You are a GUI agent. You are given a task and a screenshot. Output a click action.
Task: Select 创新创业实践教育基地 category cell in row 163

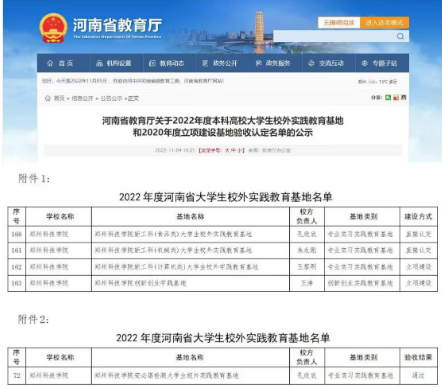[362, 283]
